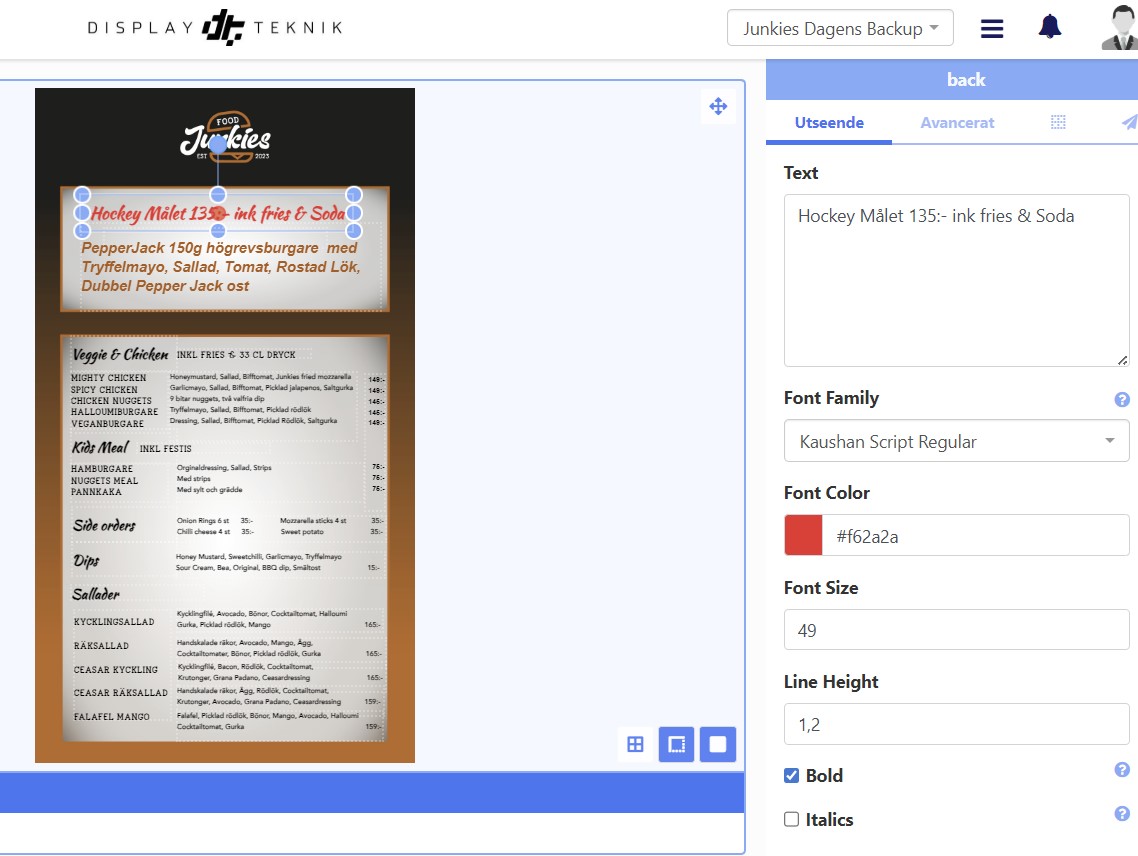Enable the Italics checkbox
1138x856 pixels.
791,819
